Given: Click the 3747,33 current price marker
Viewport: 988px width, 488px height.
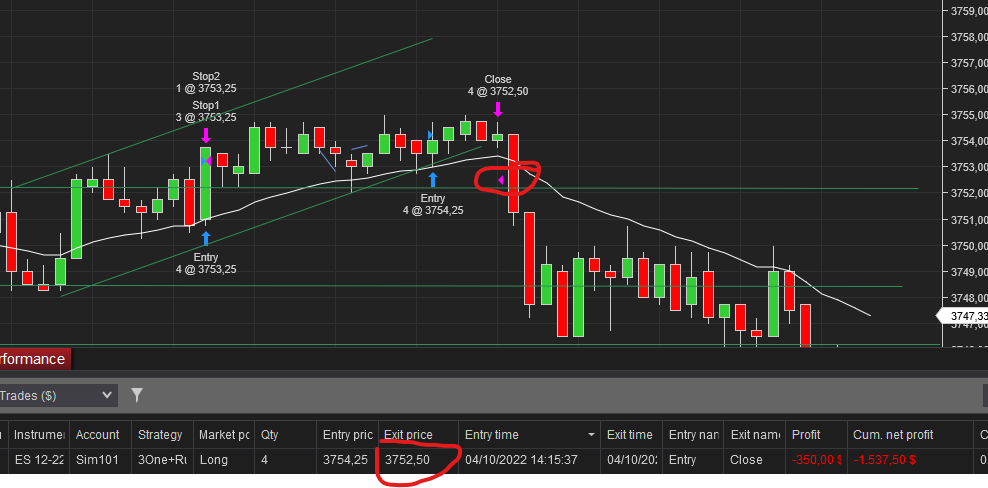Looking at the screenshot, I should point(963,315).
